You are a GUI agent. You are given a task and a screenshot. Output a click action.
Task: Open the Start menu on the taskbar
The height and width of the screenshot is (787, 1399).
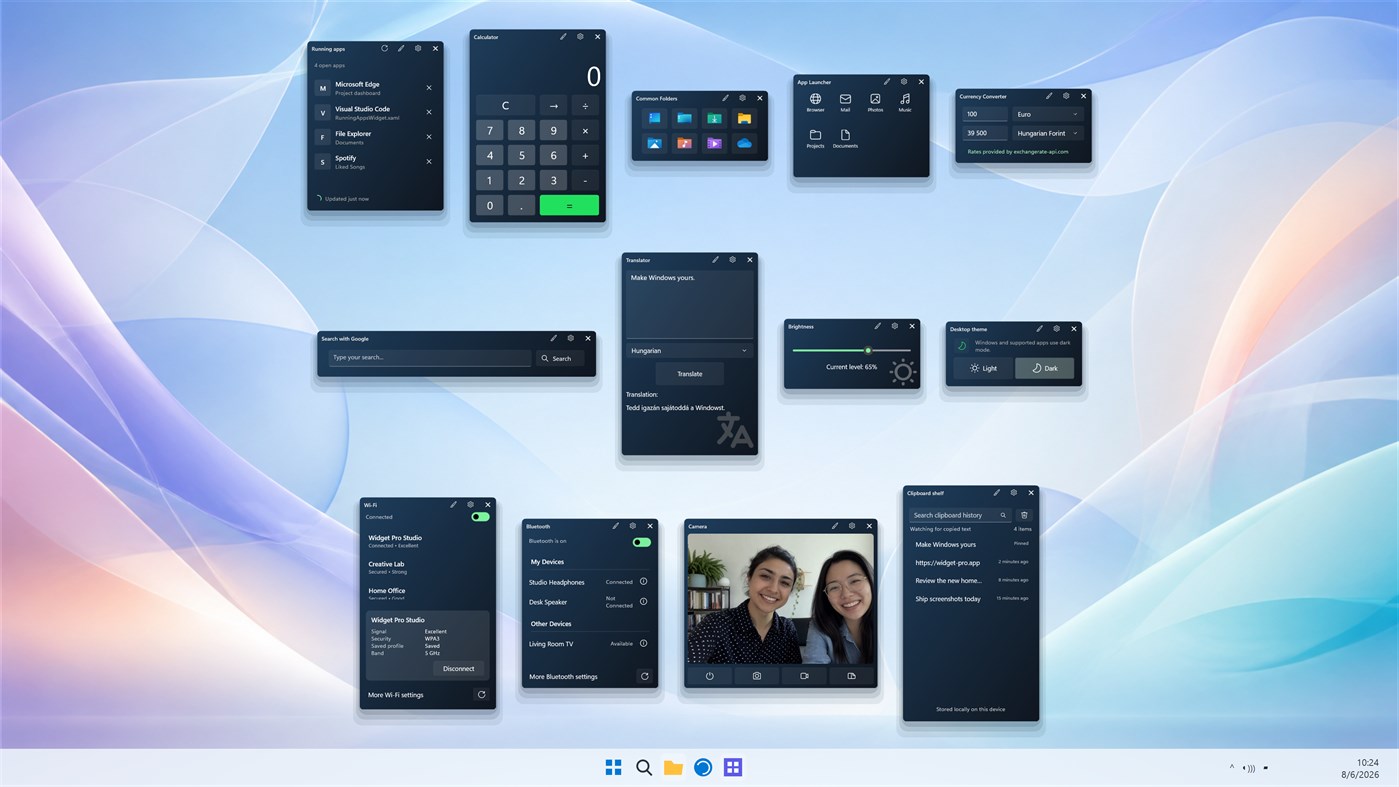pyautogui.click(x=614, y=768)
